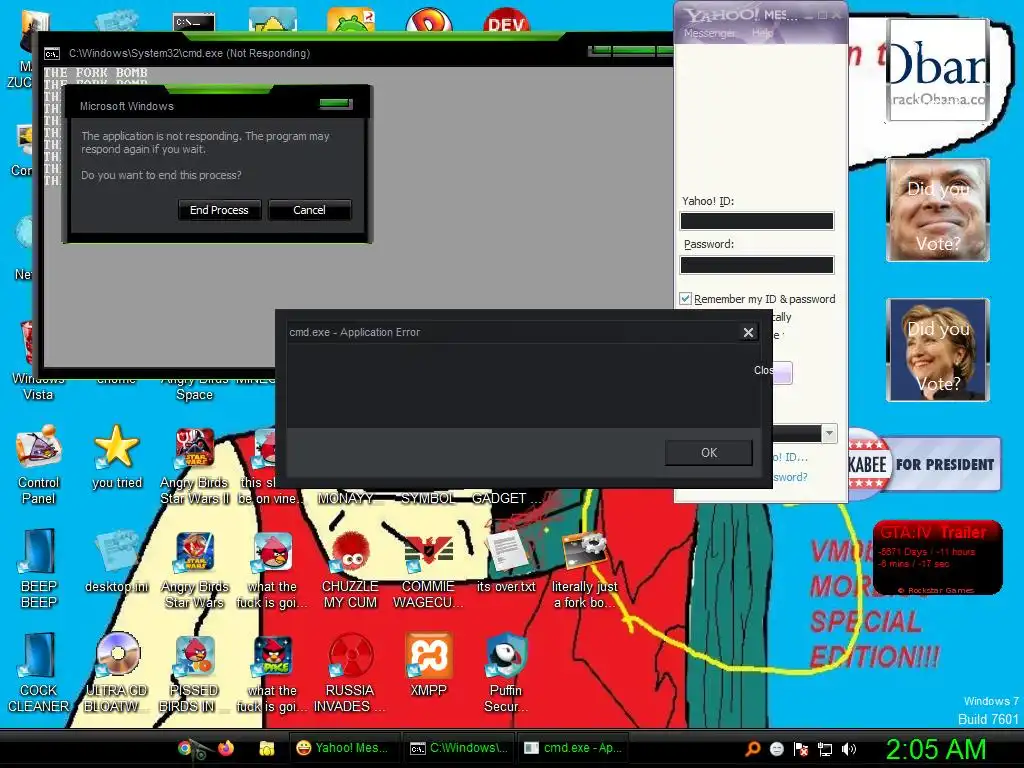1024x768 pixels.
Task: Open the BEEP BEEP desktop shortcut
Action: click(38, 568)
